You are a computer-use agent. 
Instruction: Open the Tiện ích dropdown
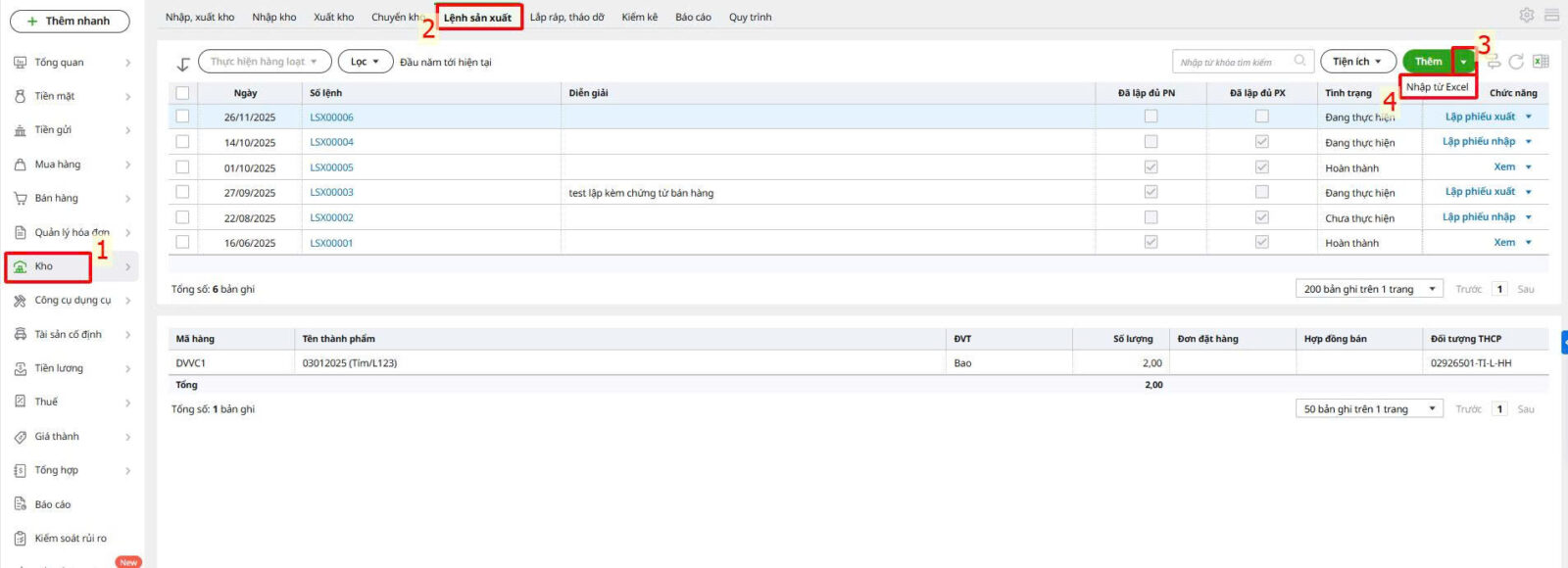[x=1357, y=62]
